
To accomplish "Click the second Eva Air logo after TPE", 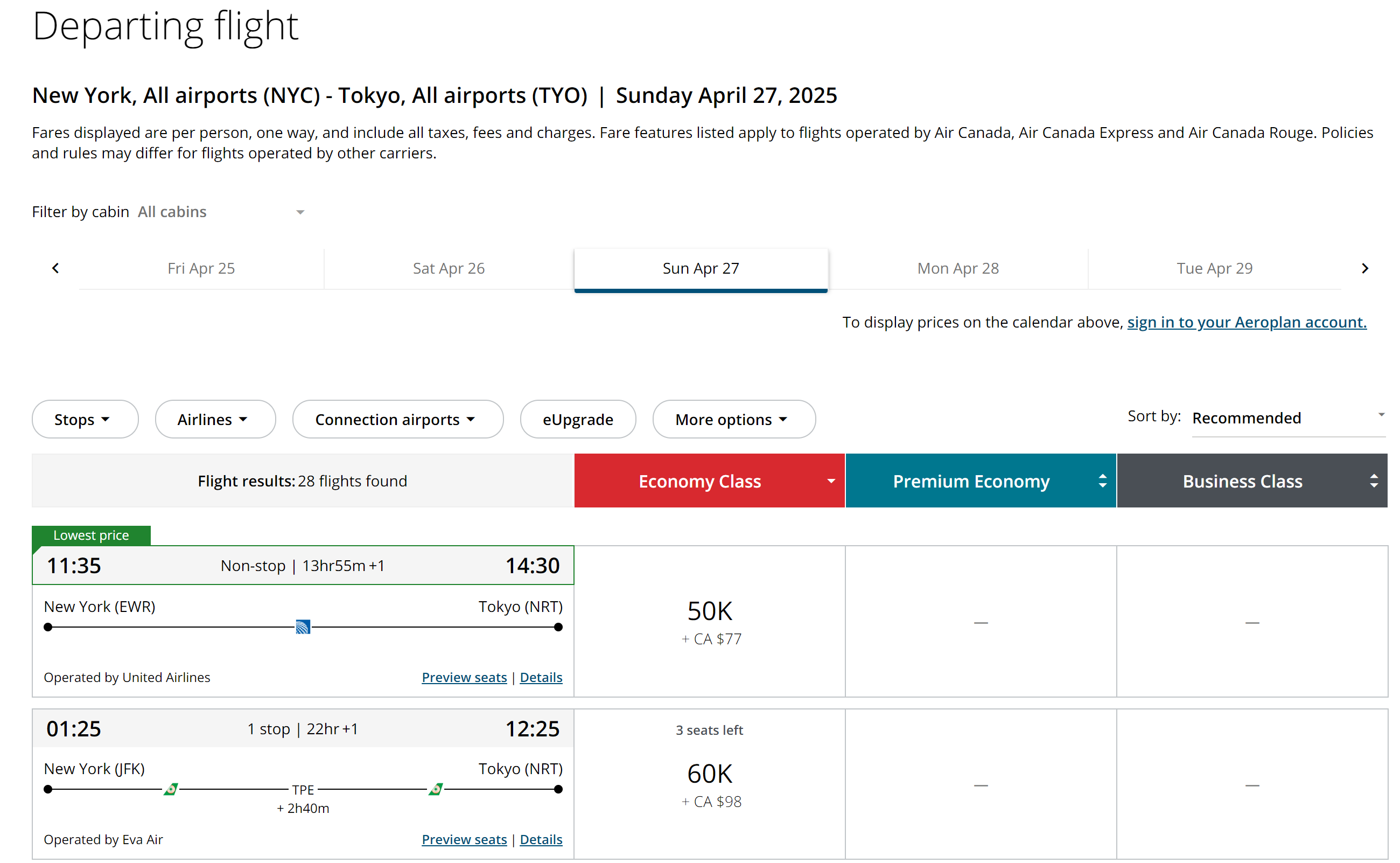I will [436, 789].
